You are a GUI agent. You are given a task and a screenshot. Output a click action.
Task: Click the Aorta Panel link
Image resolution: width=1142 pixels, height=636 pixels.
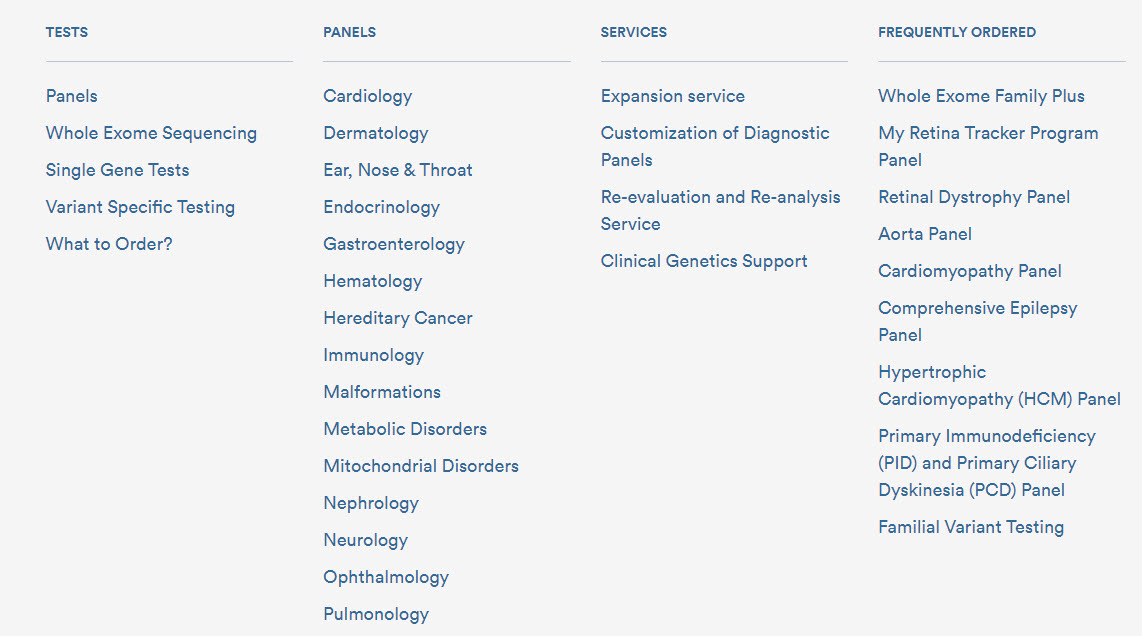(x=925, y=234)
